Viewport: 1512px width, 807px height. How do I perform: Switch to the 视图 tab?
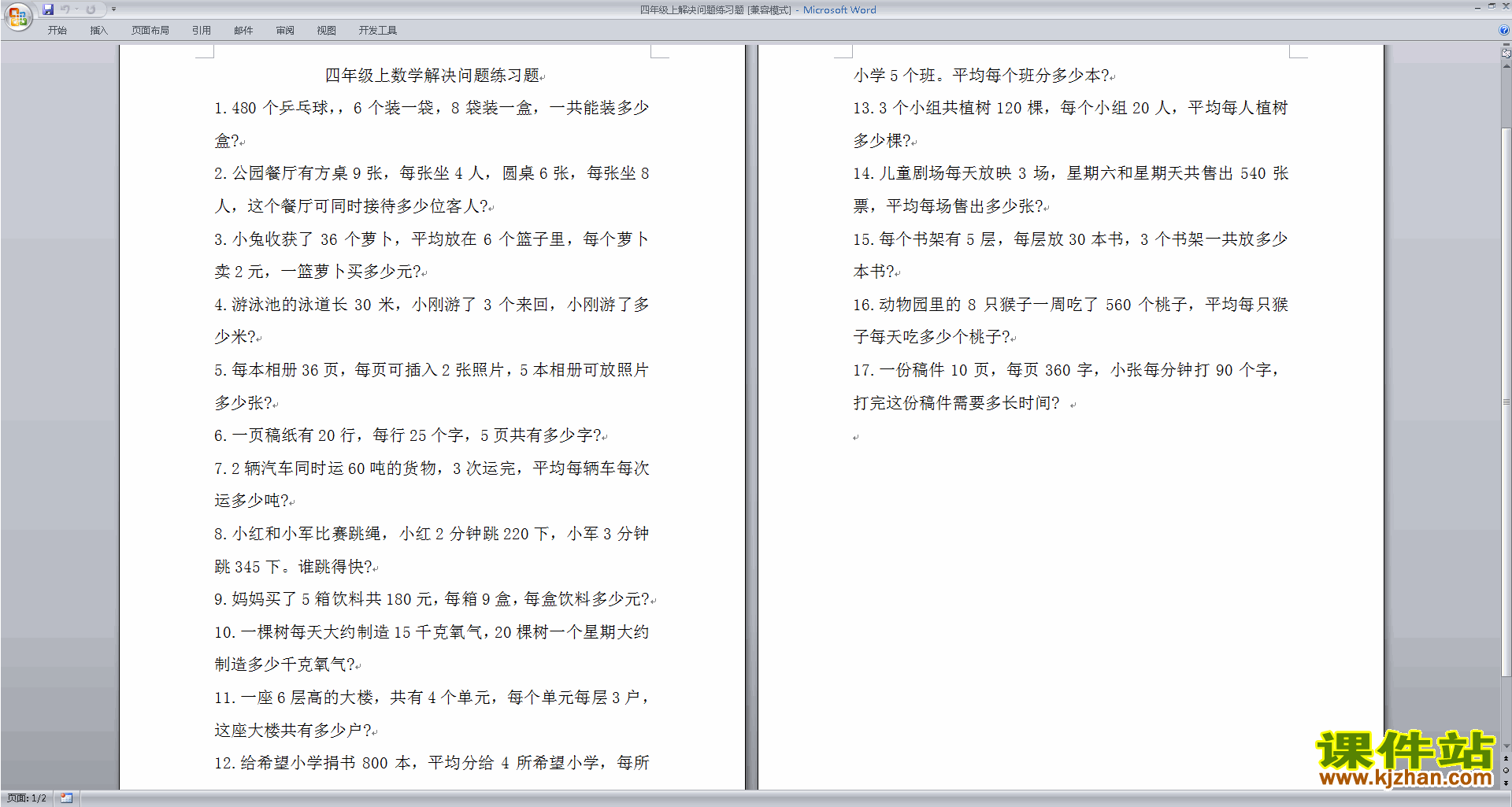pyautogui.click(x=326, y=30)
